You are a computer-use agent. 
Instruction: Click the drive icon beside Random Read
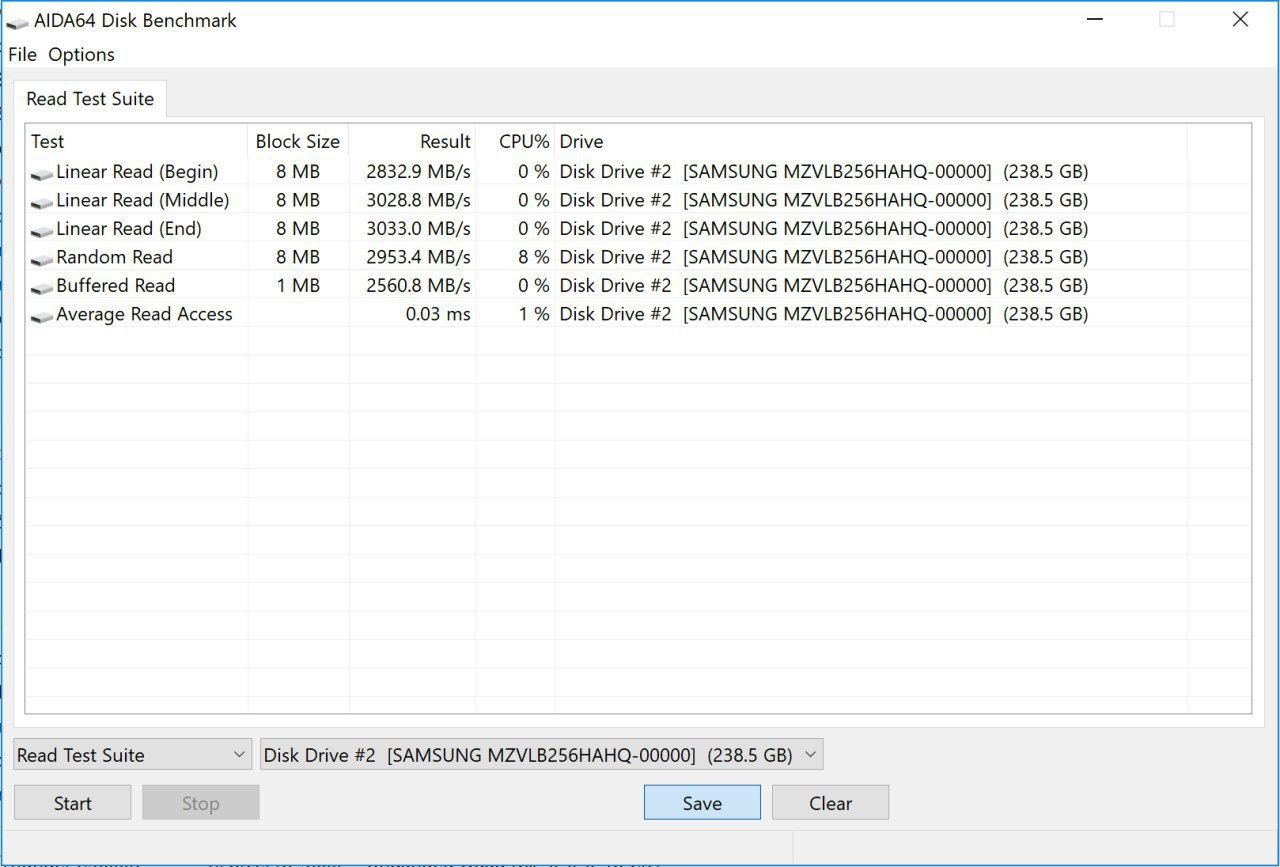pos(41,259)
